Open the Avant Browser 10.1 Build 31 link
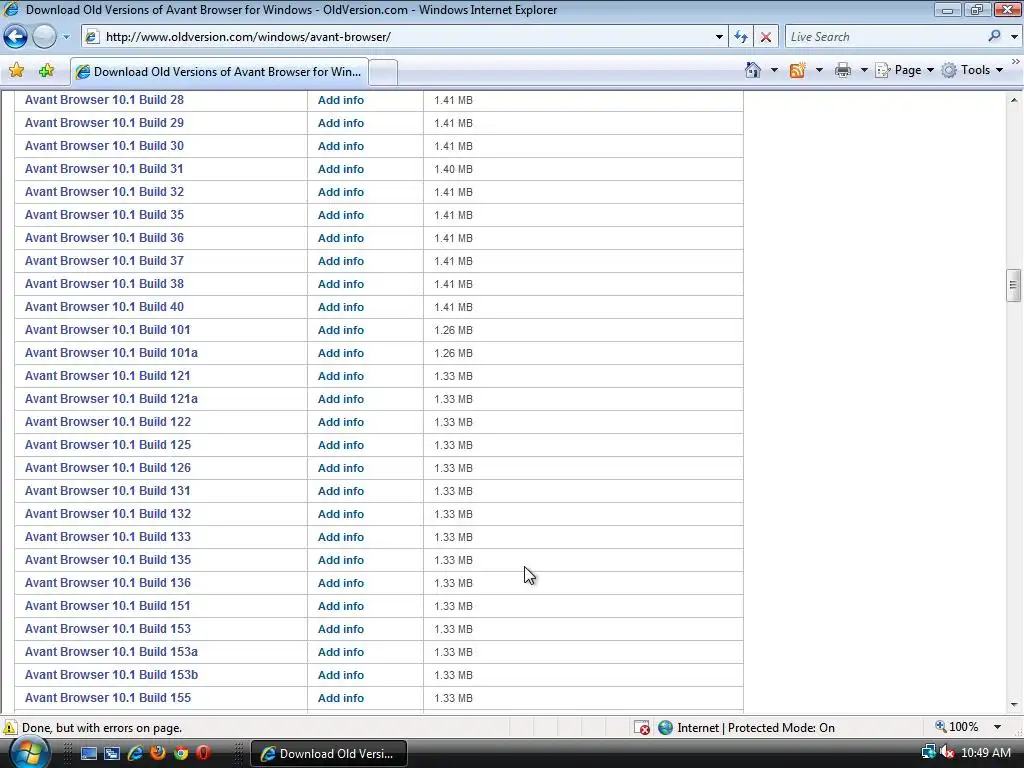 pyautogui.click(x=104, y=169)
